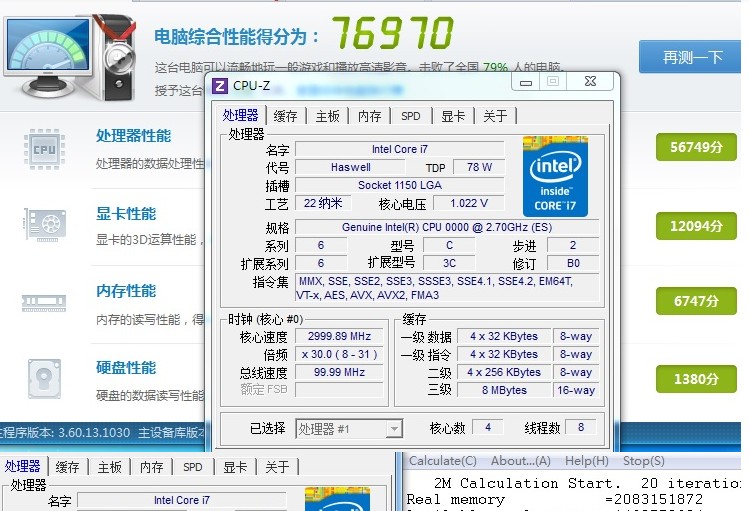Screen dimensions: 749x511
Task: Close the CPU-Z window
Action: 590,81
